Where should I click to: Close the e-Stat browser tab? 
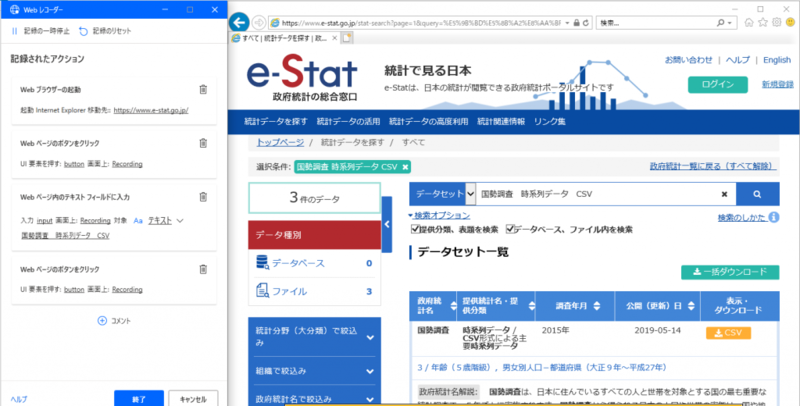point(335,38)
